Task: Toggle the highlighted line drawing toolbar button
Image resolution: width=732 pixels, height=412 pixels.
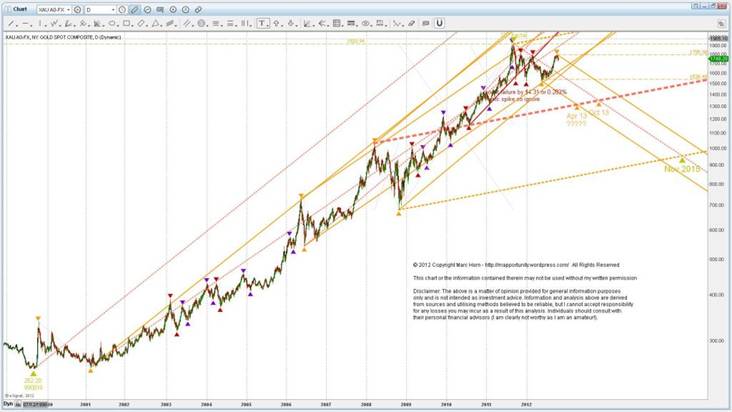Action: click(134, 9)
